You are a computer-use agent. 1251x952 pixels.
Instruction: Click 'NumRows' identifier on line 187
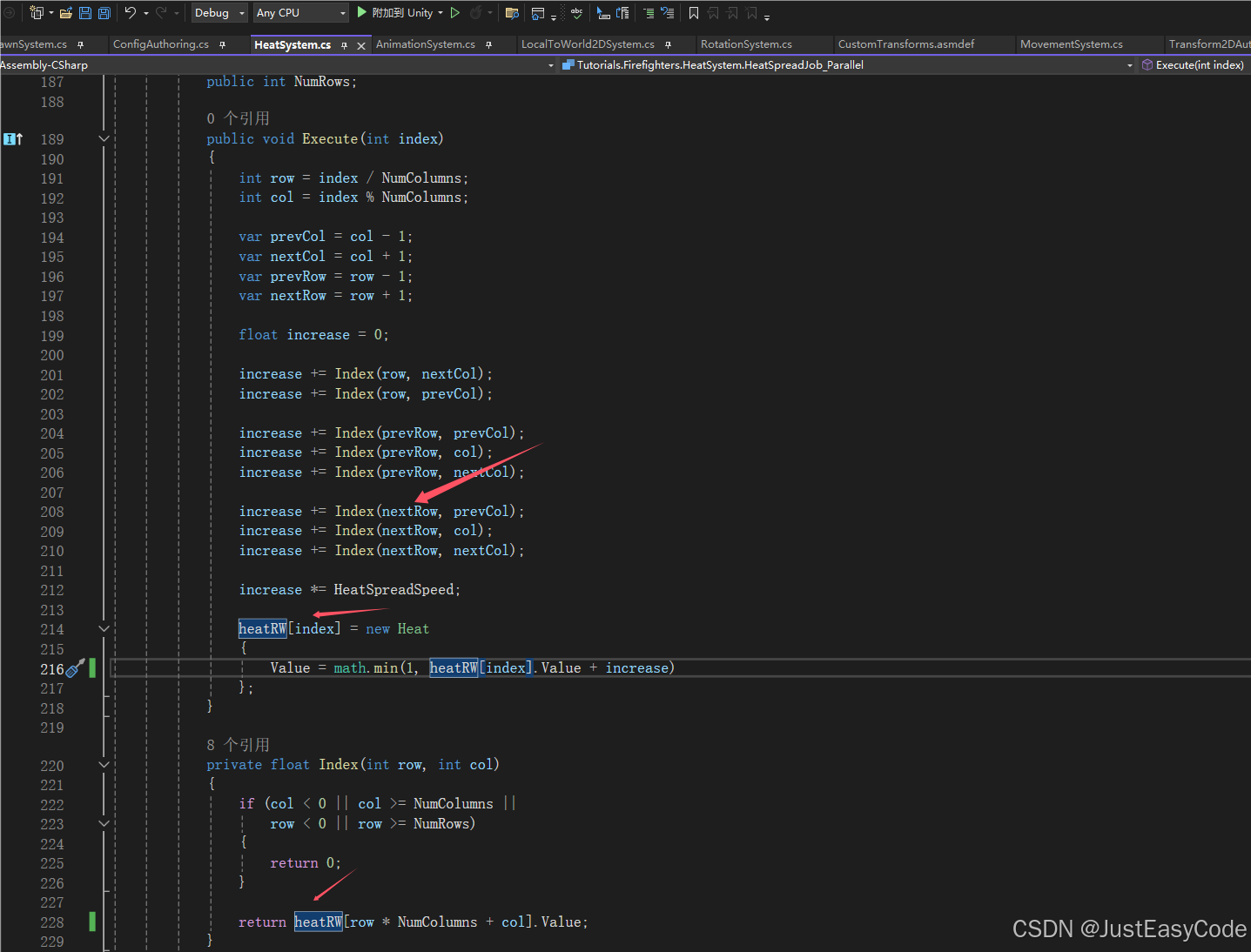(x=321, y=82)
